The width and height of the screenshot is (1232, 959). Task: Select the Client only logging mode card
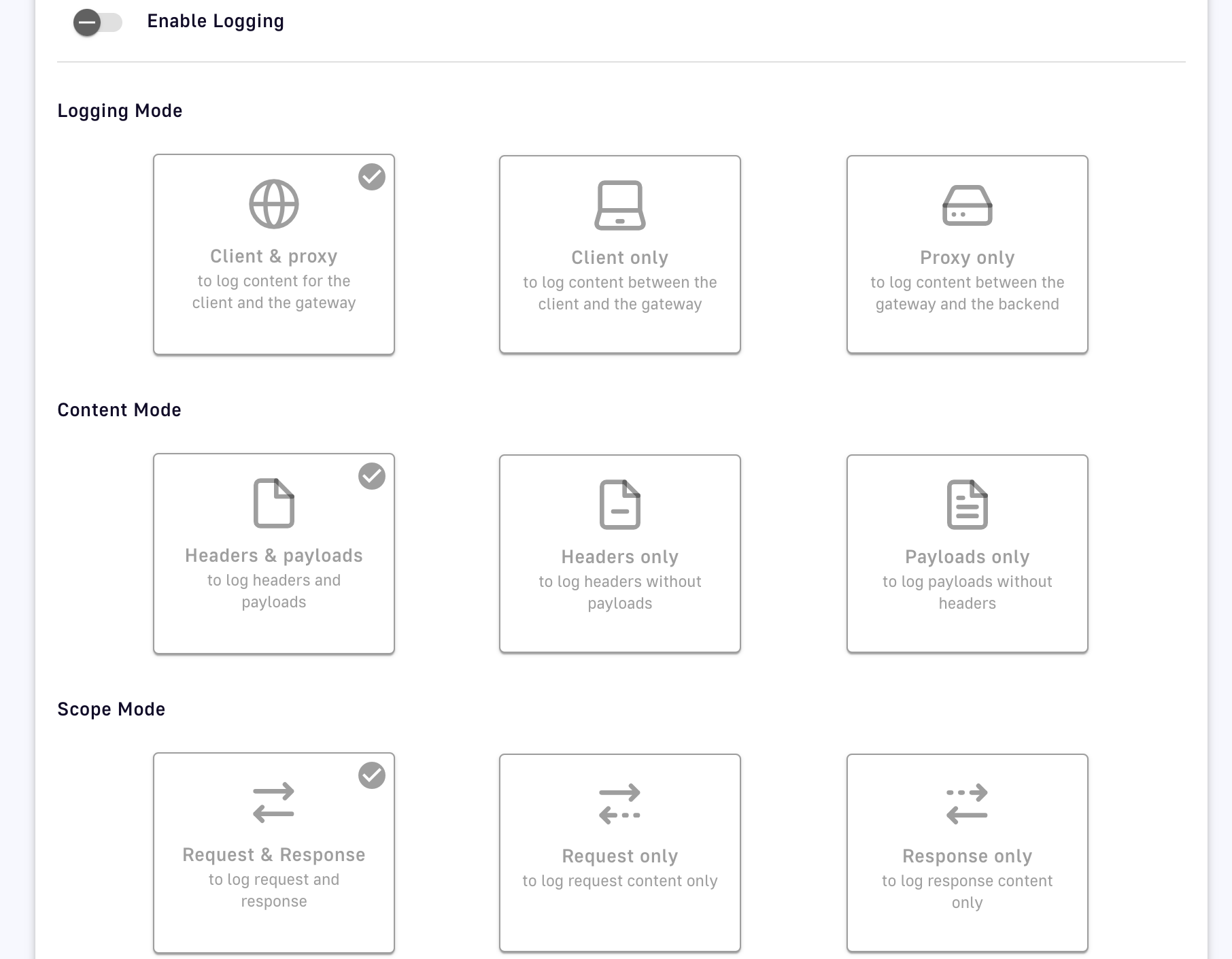pyautogui.click(x=619, y=255)
